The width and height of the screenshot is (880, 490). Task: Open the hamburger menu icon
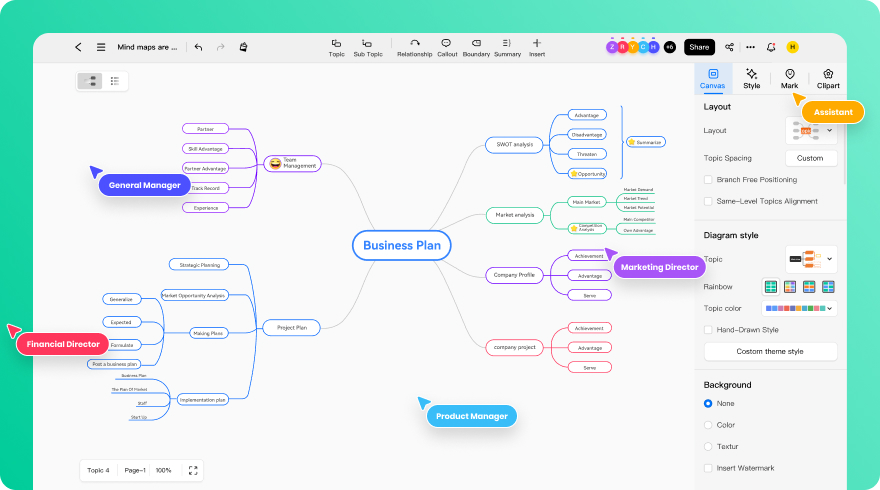[x=101, y=47]
